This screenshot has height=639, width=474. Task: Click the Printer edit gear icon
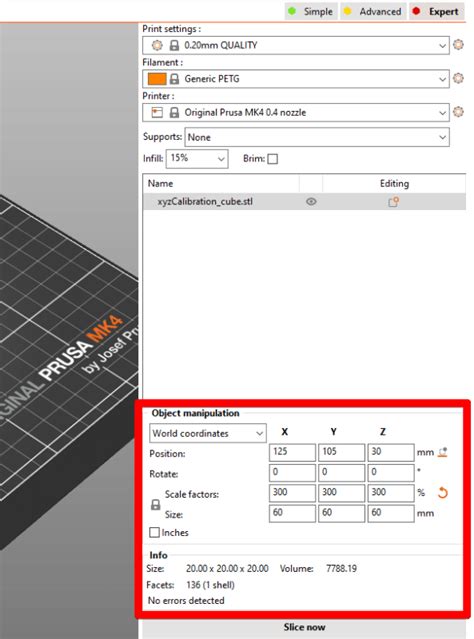pyautogui.click(x=459, y=111)
